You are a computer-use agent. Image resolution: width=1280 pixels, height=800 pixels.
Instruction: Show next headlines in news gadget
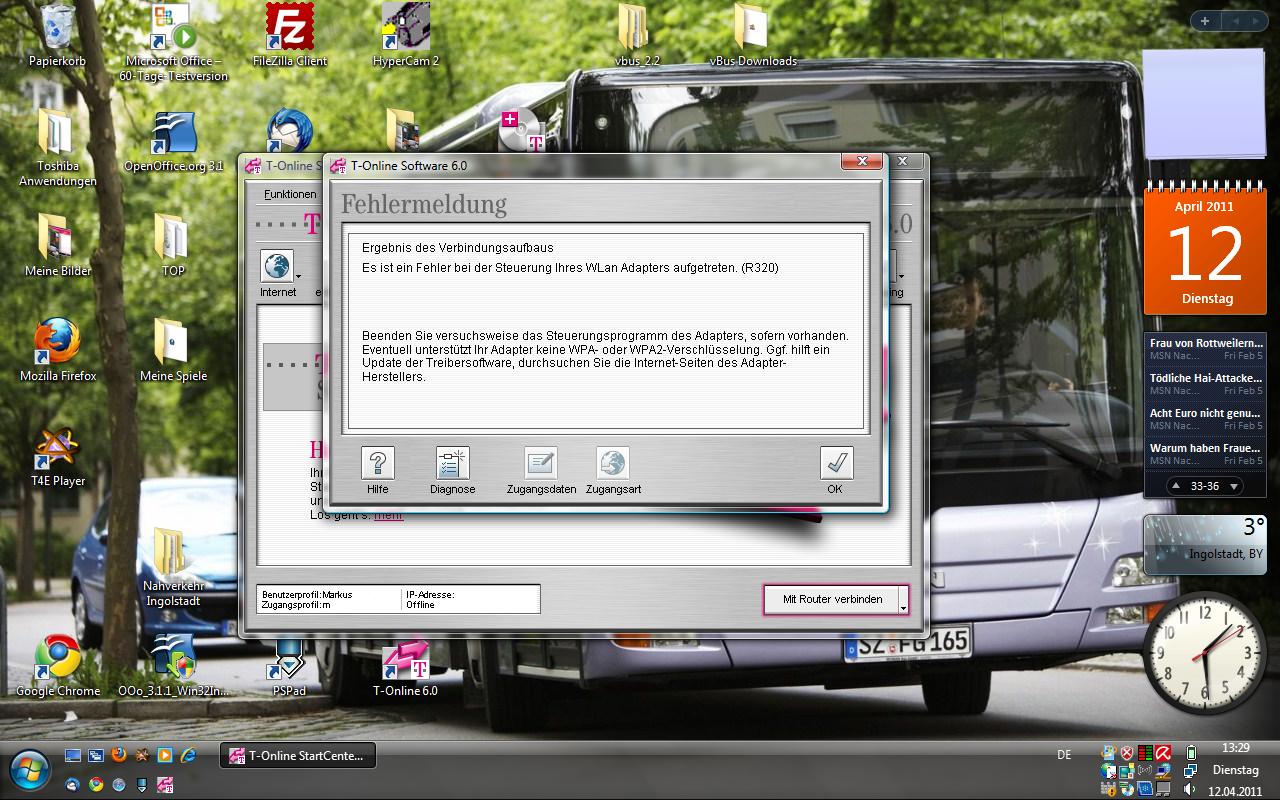point(1234,487)
